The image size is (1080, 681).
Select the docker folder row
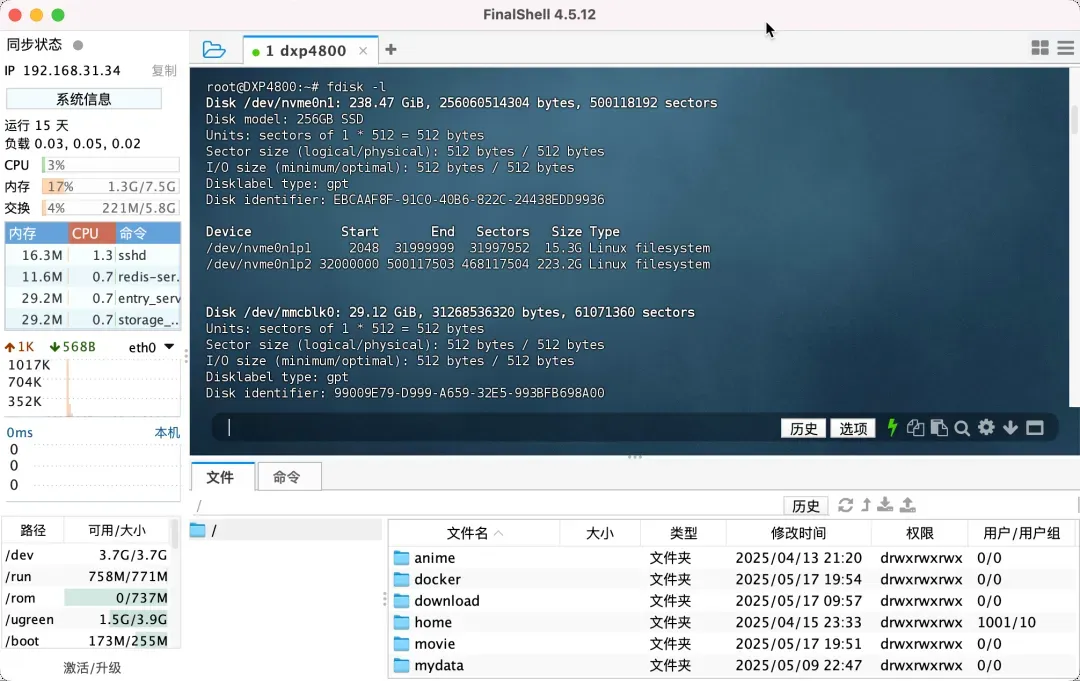731,579
